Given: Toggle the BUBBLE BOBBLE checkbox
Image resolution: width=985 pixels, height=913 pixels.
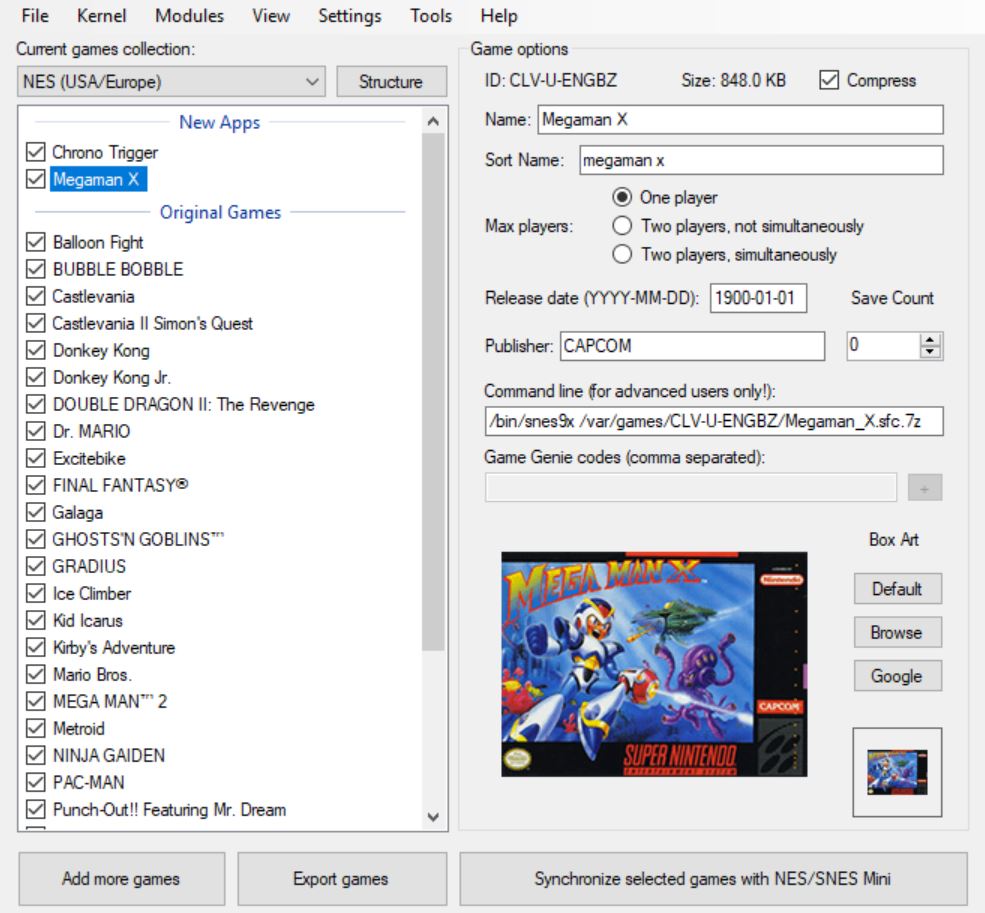Looking at the screenshot, I should [x=36, y=269].
